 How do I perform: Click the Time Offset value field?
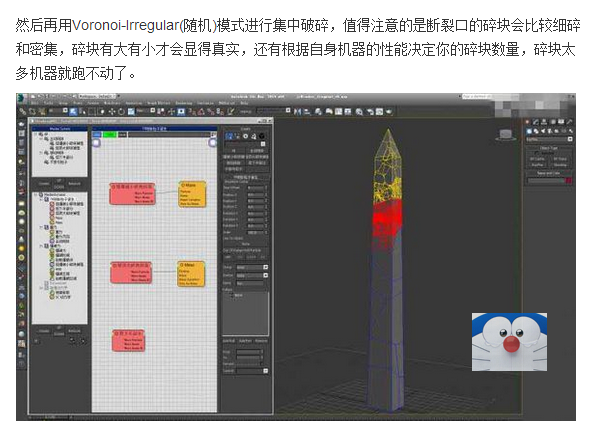coord(255,188)
